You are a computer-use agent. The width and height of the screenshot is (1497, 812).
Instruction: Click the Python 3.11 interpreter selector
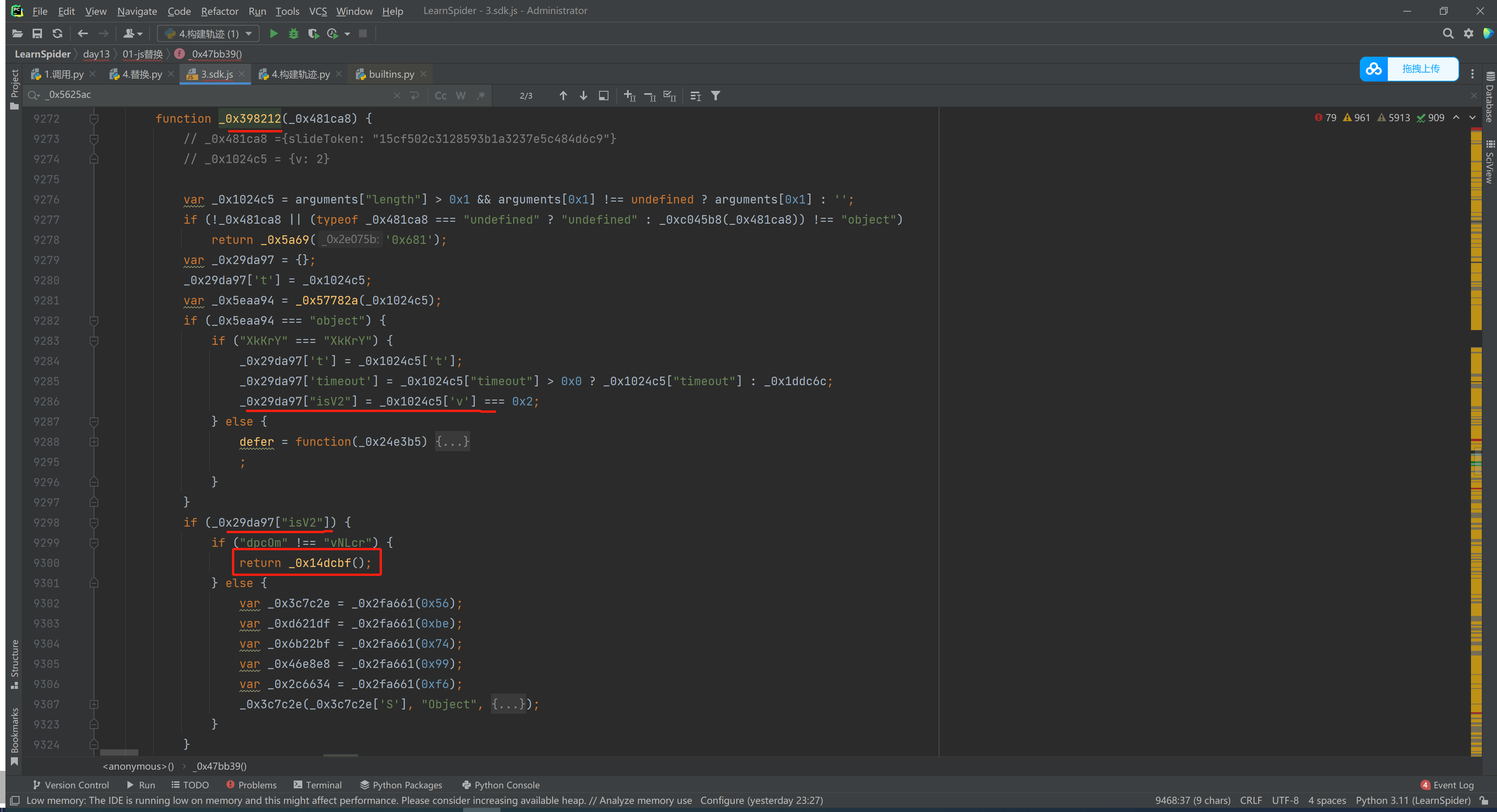click(1413, 800)
